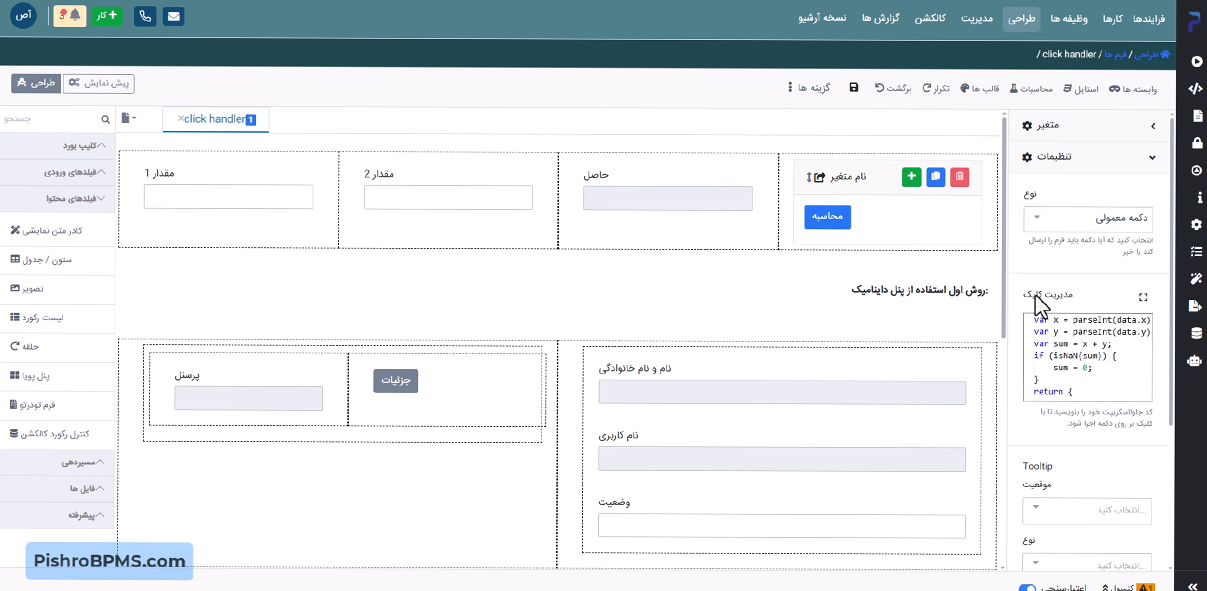
Task: Click the P logo at top right
Action: tap(1194, 22)
